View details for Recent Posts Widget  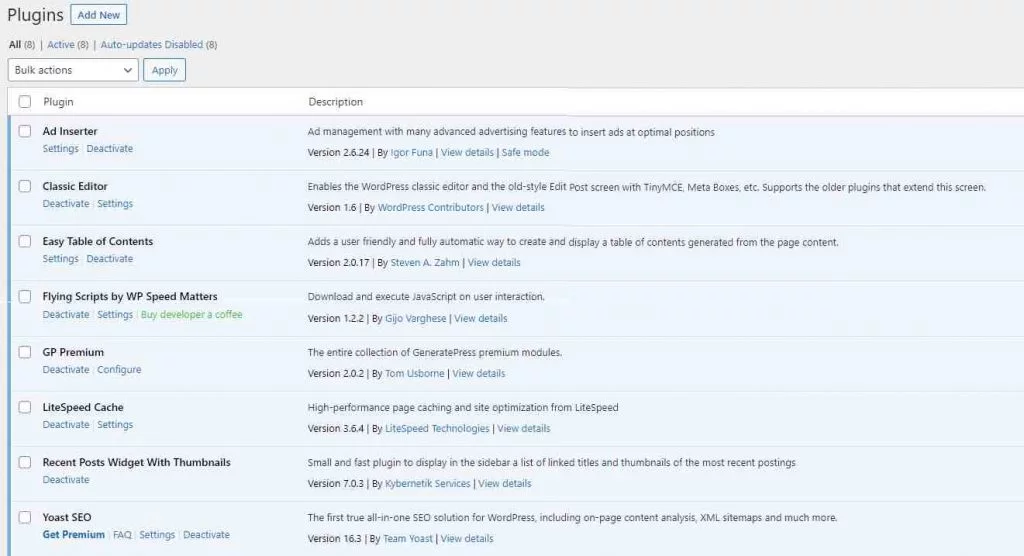pyautogui.click(x=505, y=483)
